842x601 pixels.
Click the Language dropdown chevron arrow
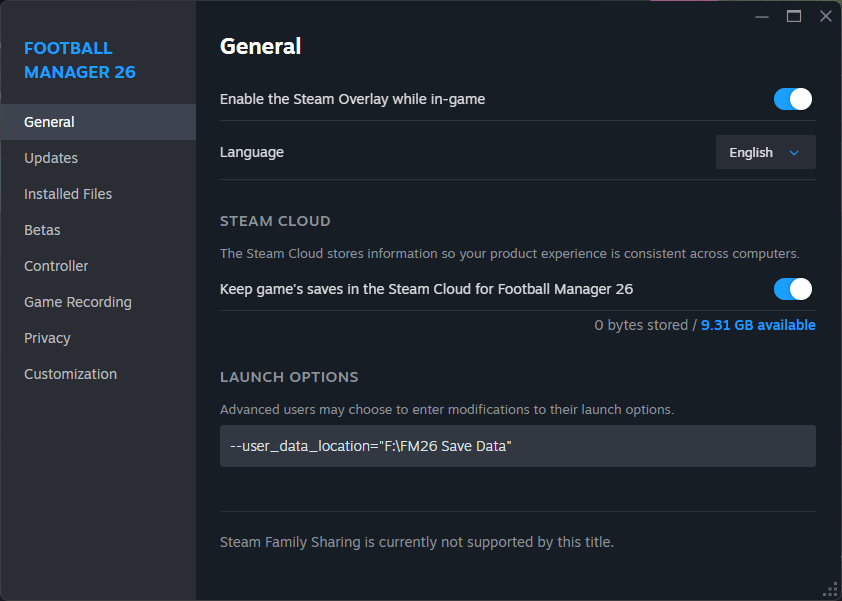coord(795,153)
